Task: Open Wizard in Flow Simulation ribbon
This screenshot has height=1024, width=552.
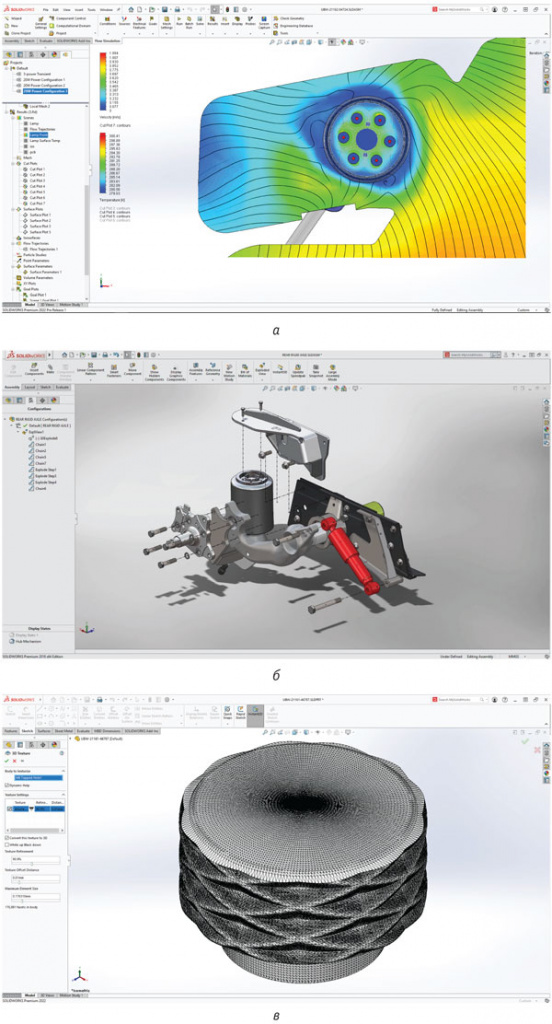Action: (14, 18)
